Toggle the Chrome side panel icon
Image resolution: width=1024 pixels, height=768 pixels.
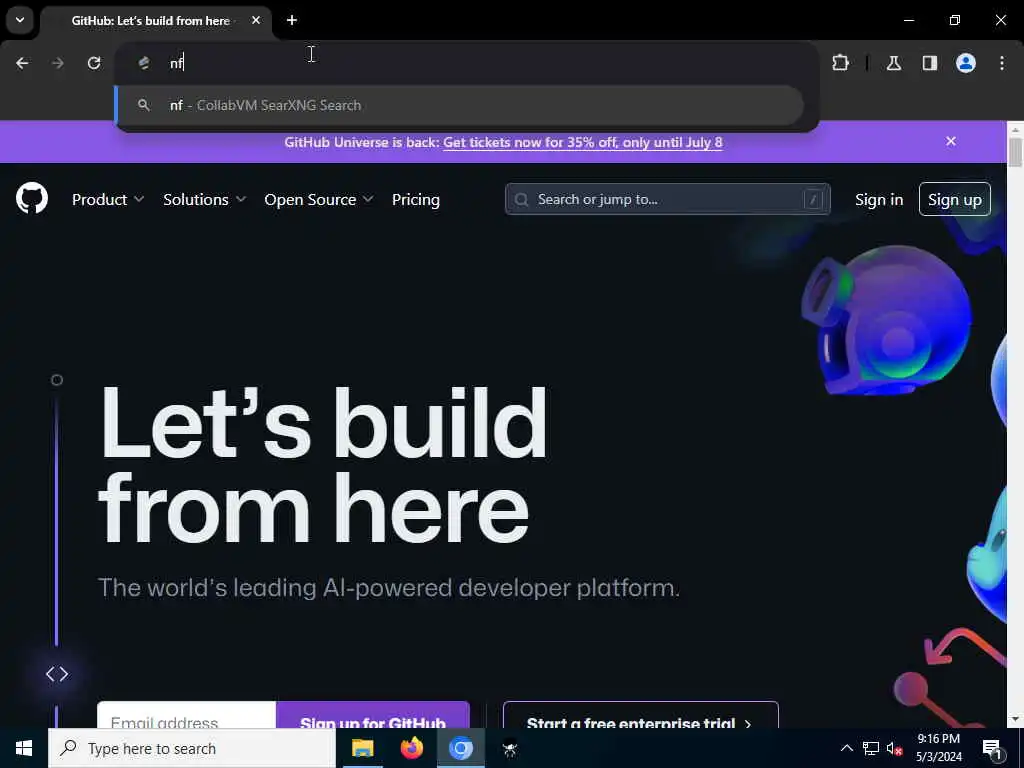pos(929,63)
